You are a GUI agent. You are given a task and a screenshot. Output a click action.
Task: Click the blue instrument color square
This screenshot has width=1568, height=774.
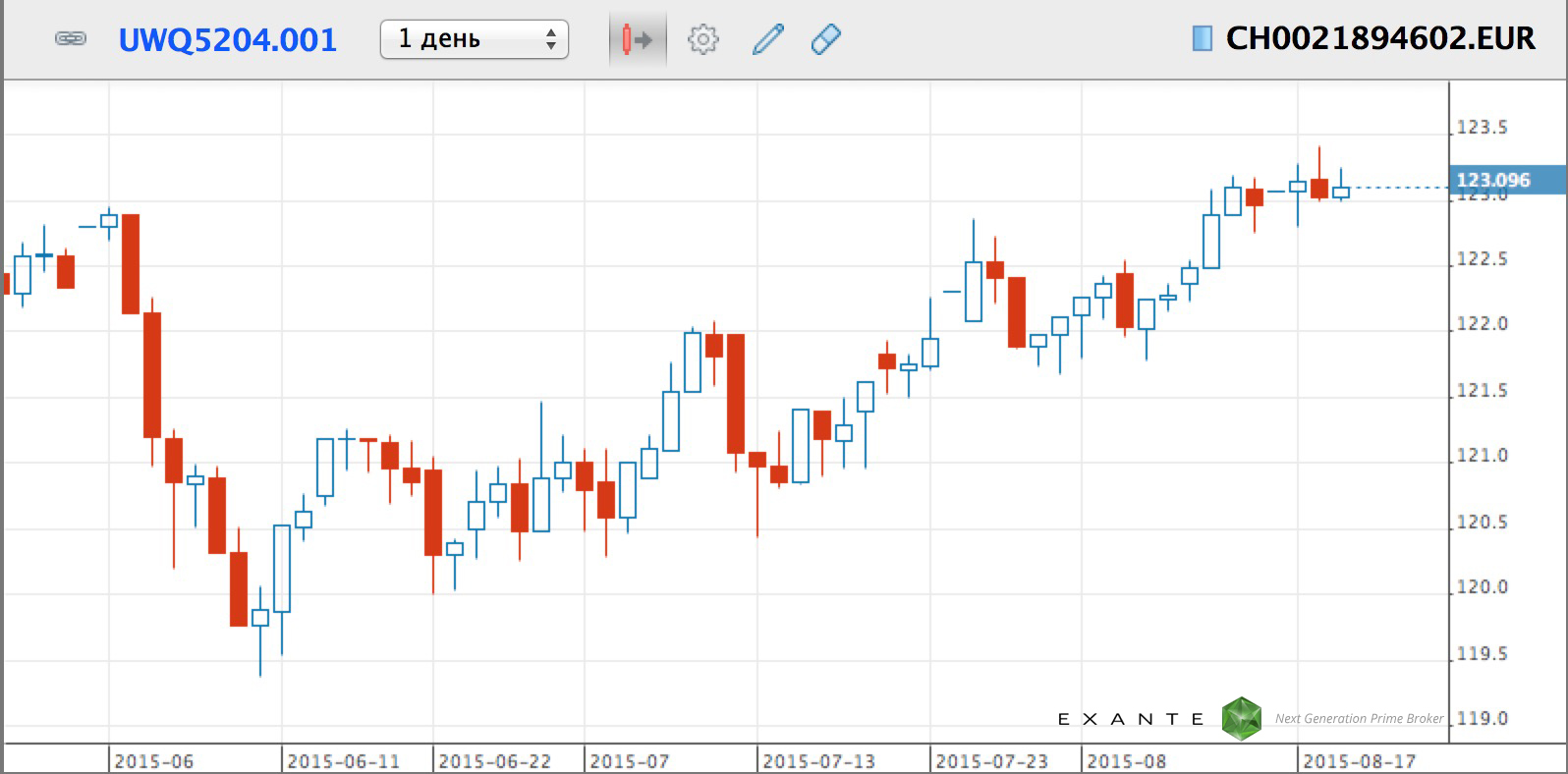click(x=1201, y=38)
